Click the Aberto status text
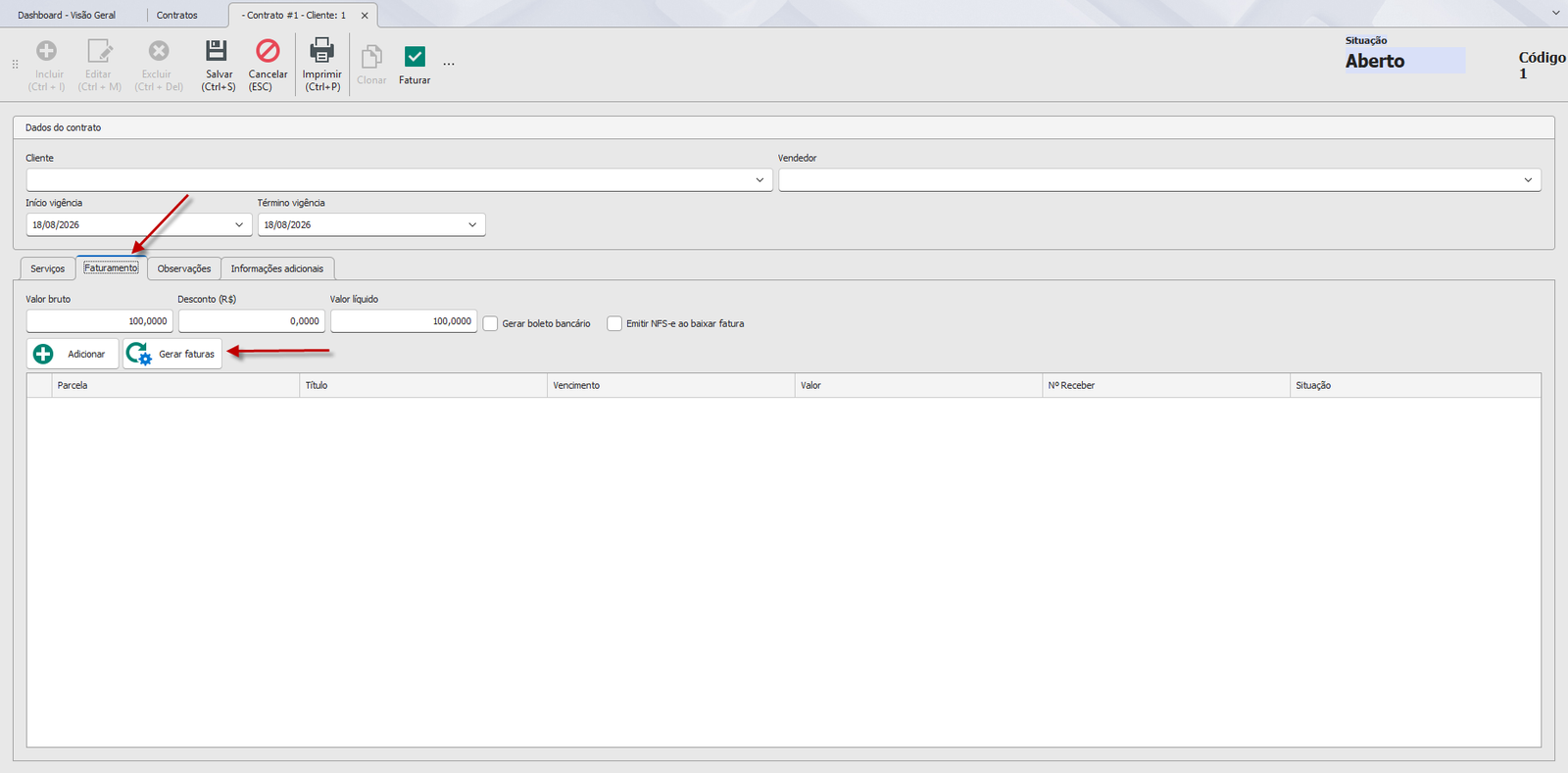The height and width of the screenshot is (773, 1568). coord(1375,61)
